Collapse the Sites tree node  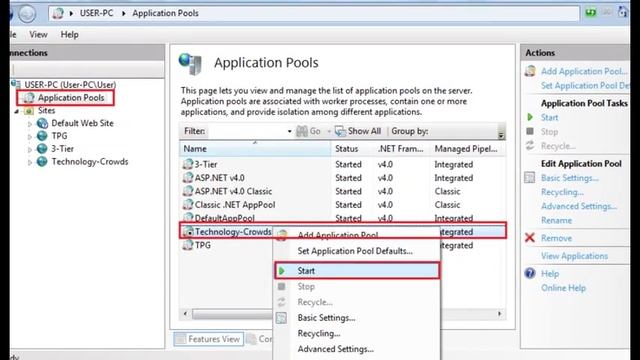[17, 111]
